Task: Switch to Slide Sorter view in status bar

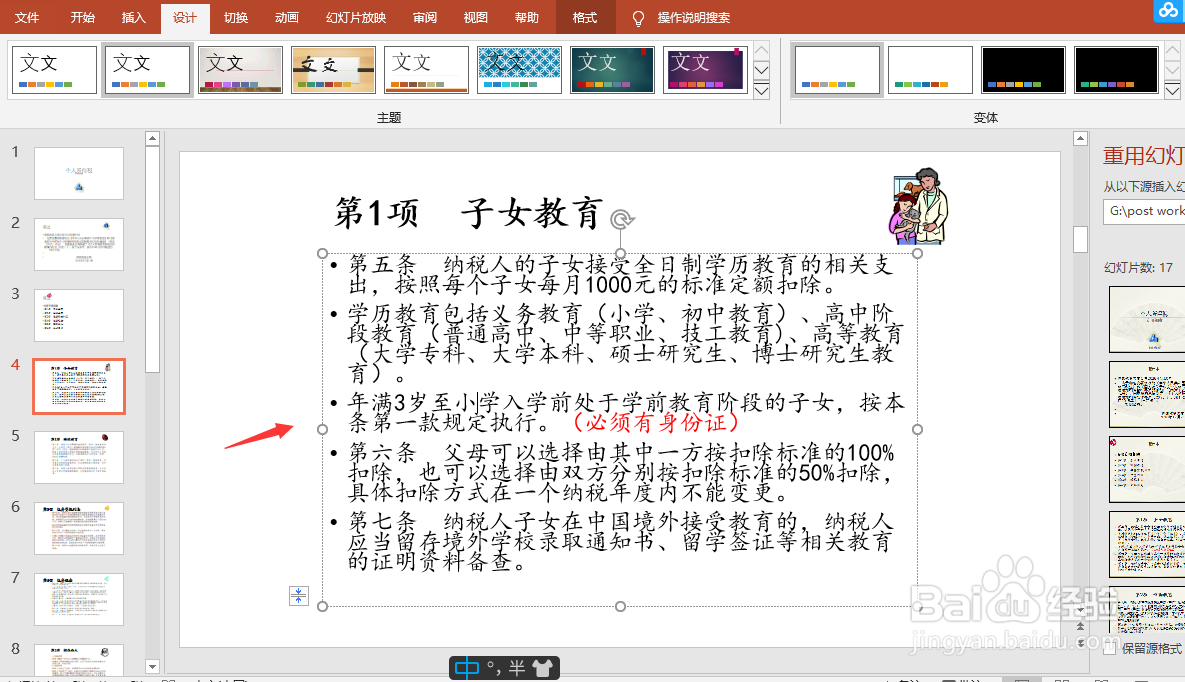Action: pos(1060,679)
